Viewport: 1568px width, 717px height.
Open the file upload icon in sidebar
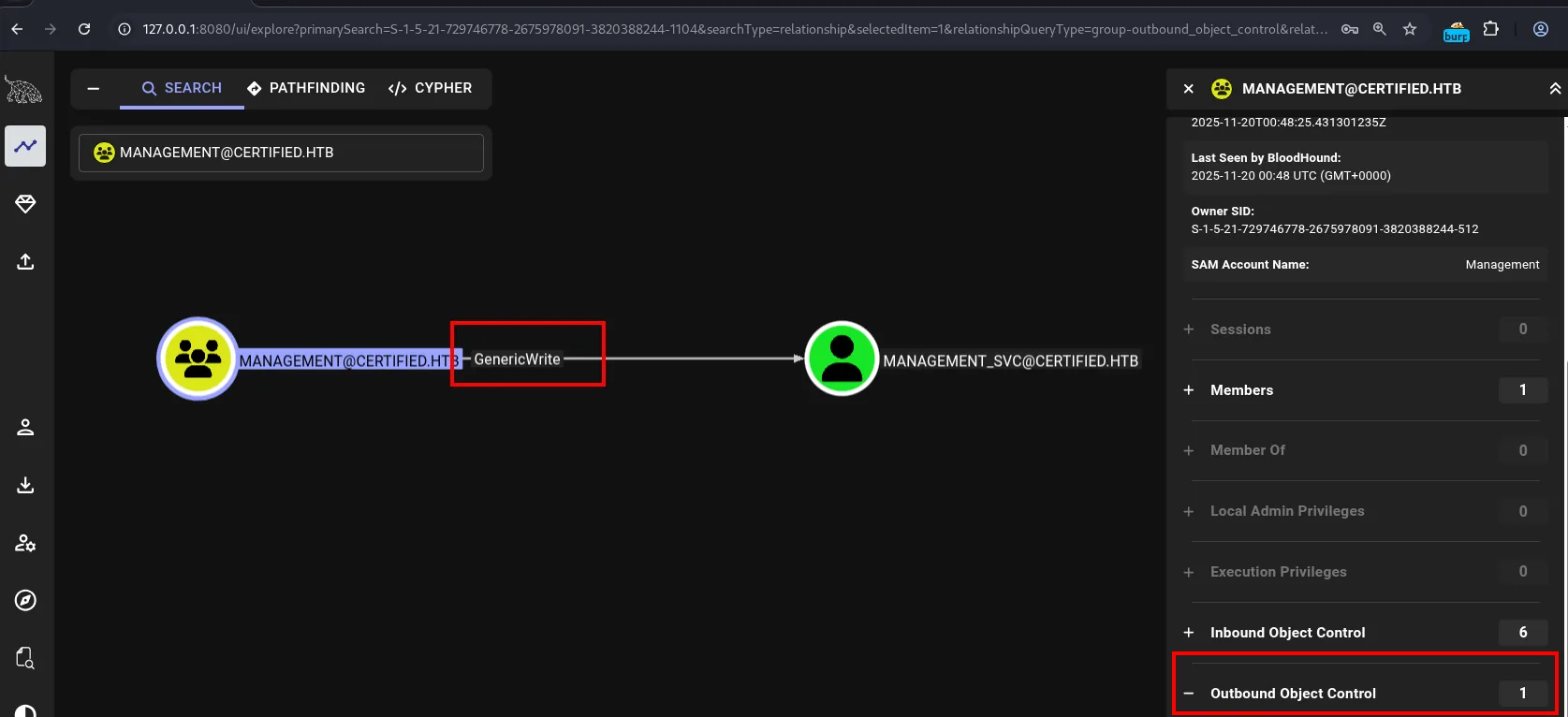click(x=25, y=261)
